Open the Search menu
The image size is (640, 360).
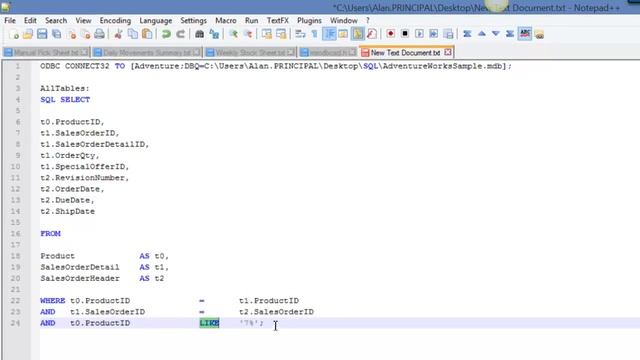click(56, 20)
